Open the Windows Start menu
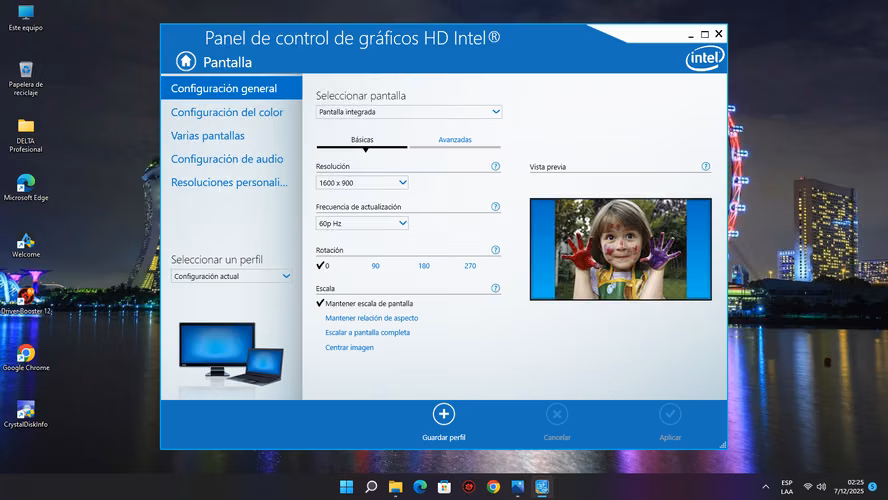The width and height of the screenshot is (888, 500). pyautogui.click(x=347, y=486)
